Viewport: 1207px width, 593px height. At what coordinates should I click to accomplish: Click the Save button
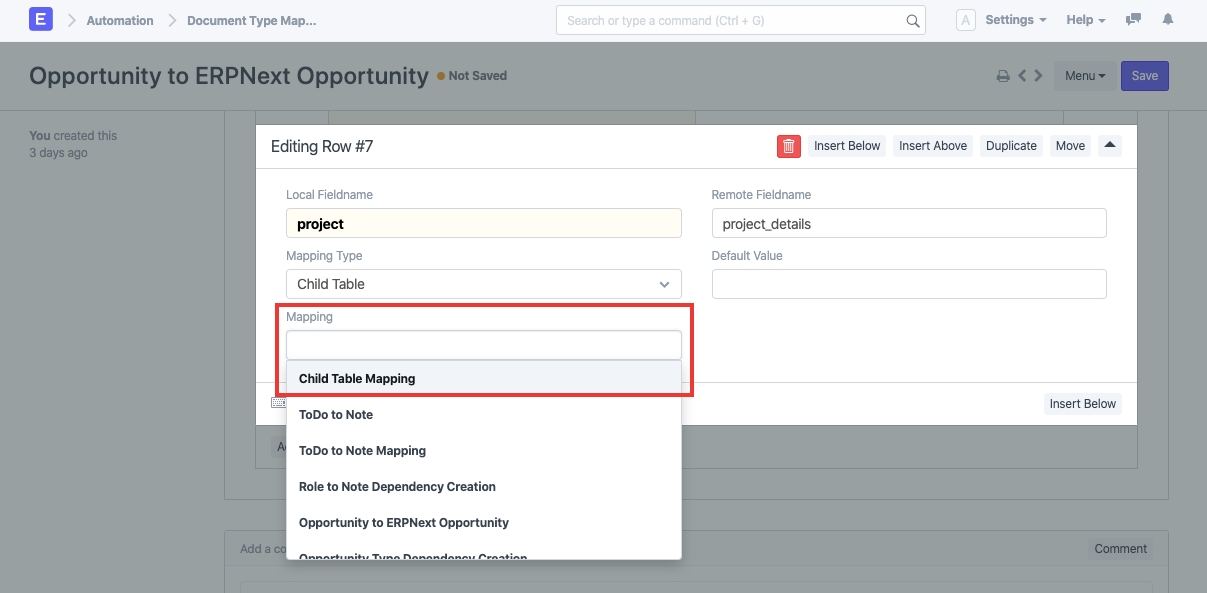(1144, 76)
